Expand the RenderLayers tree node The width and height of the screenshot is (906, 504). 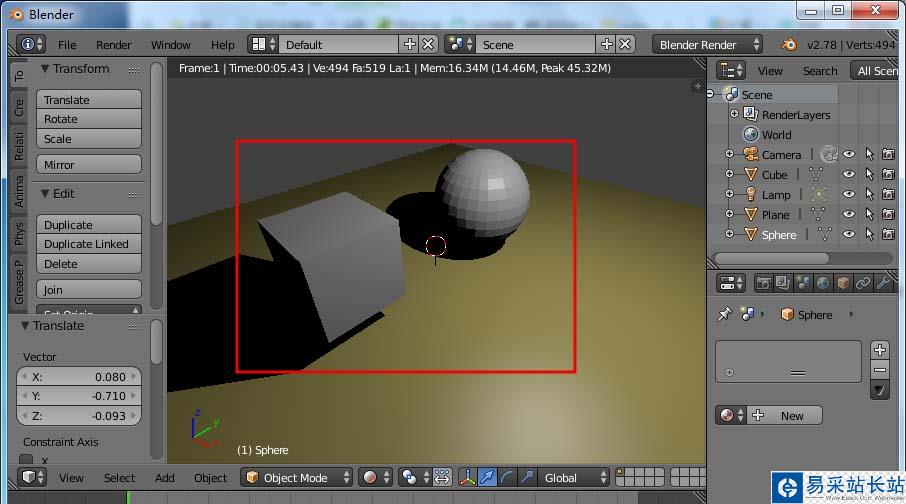[x=734, y=114]
